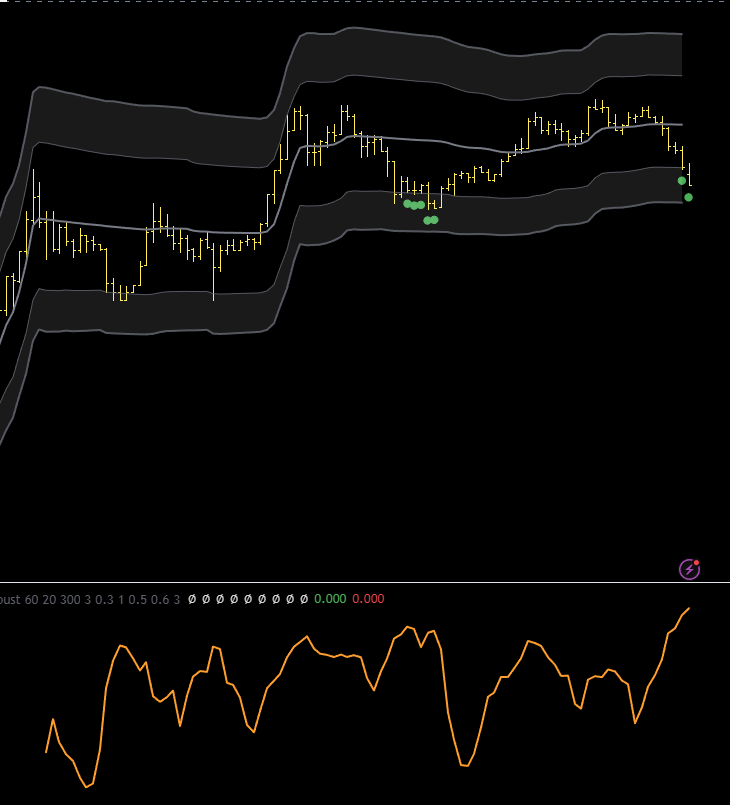Viewport: 730px width, 805px height.
Task: Click the purple lightning bolt icon
Action: click(x=689, y=569)
